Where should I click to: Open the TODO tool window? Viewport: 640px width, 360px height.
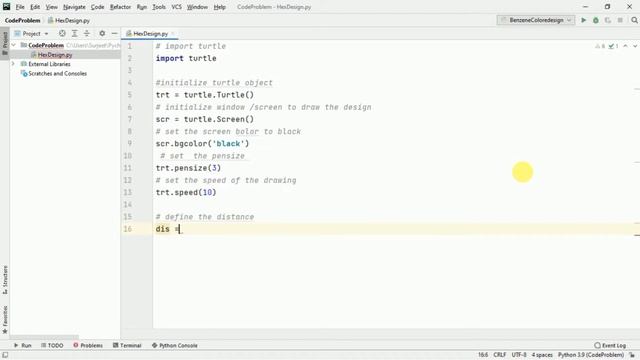point(52,345)
